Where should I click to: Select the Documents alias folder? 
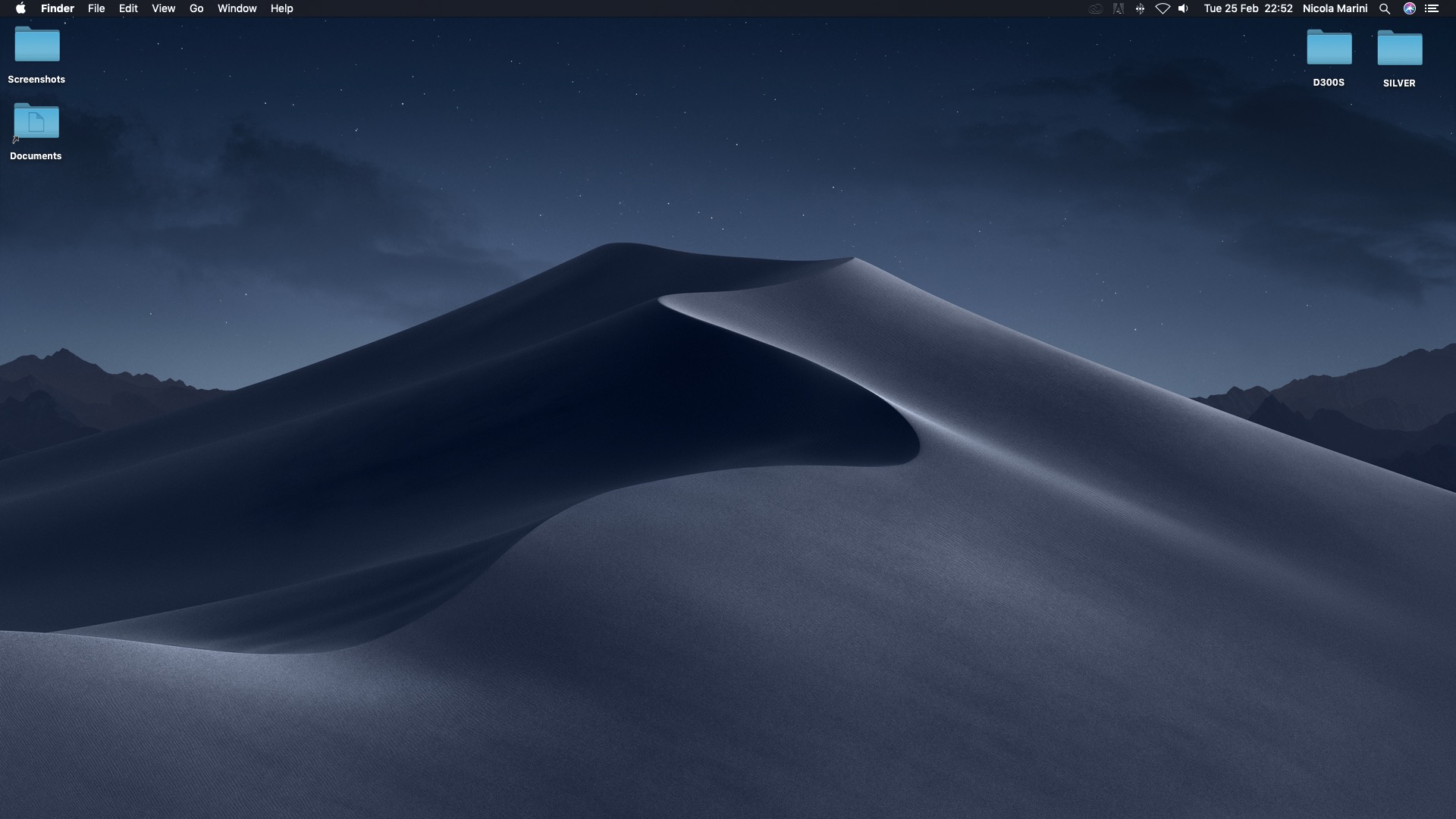[x=36, y=121]
